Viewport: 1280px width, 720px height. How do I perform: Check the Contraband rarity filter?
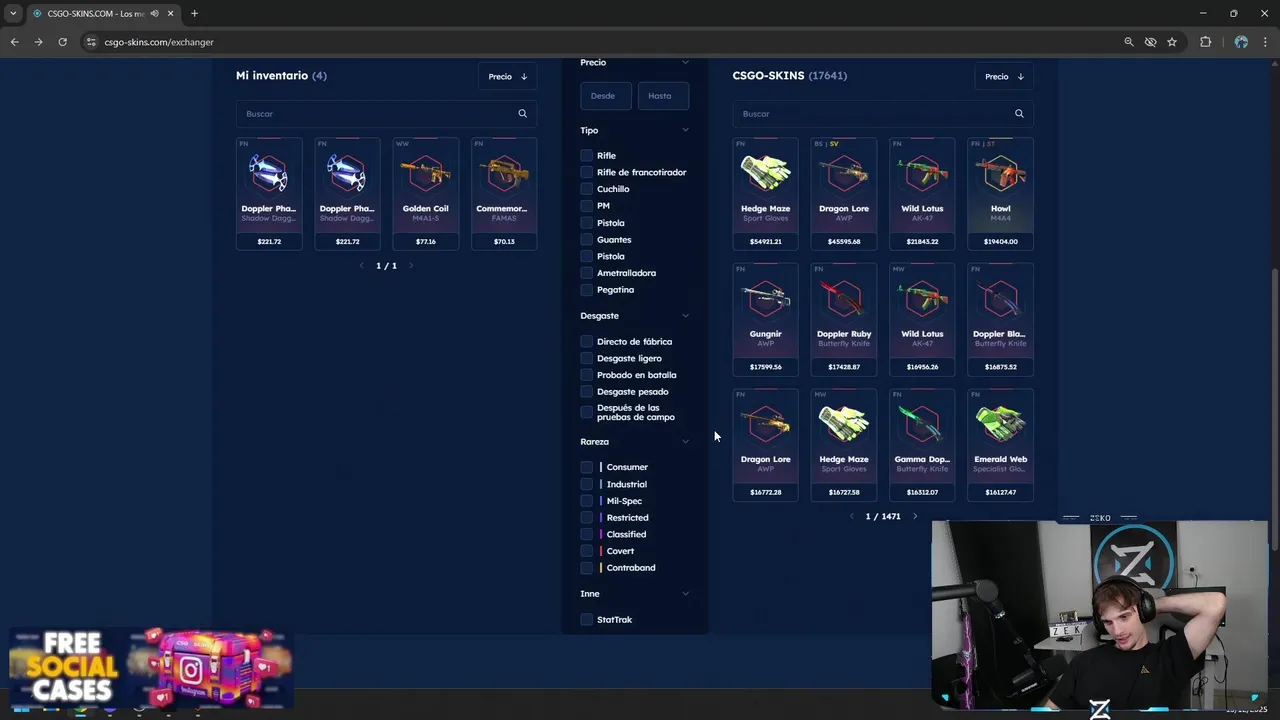(x=587, y=567)
